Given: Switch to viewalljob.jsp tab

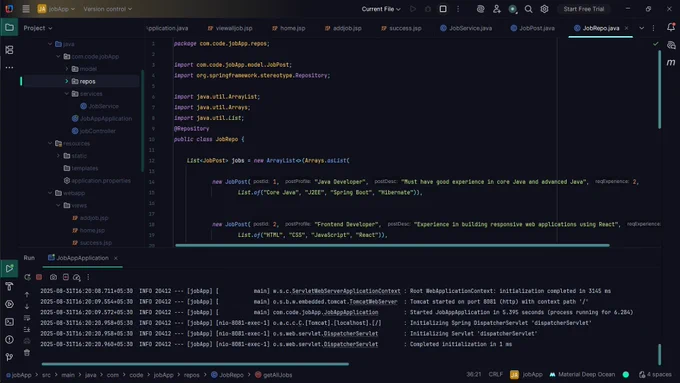Looking at the screenshot, I should point(230,28).
